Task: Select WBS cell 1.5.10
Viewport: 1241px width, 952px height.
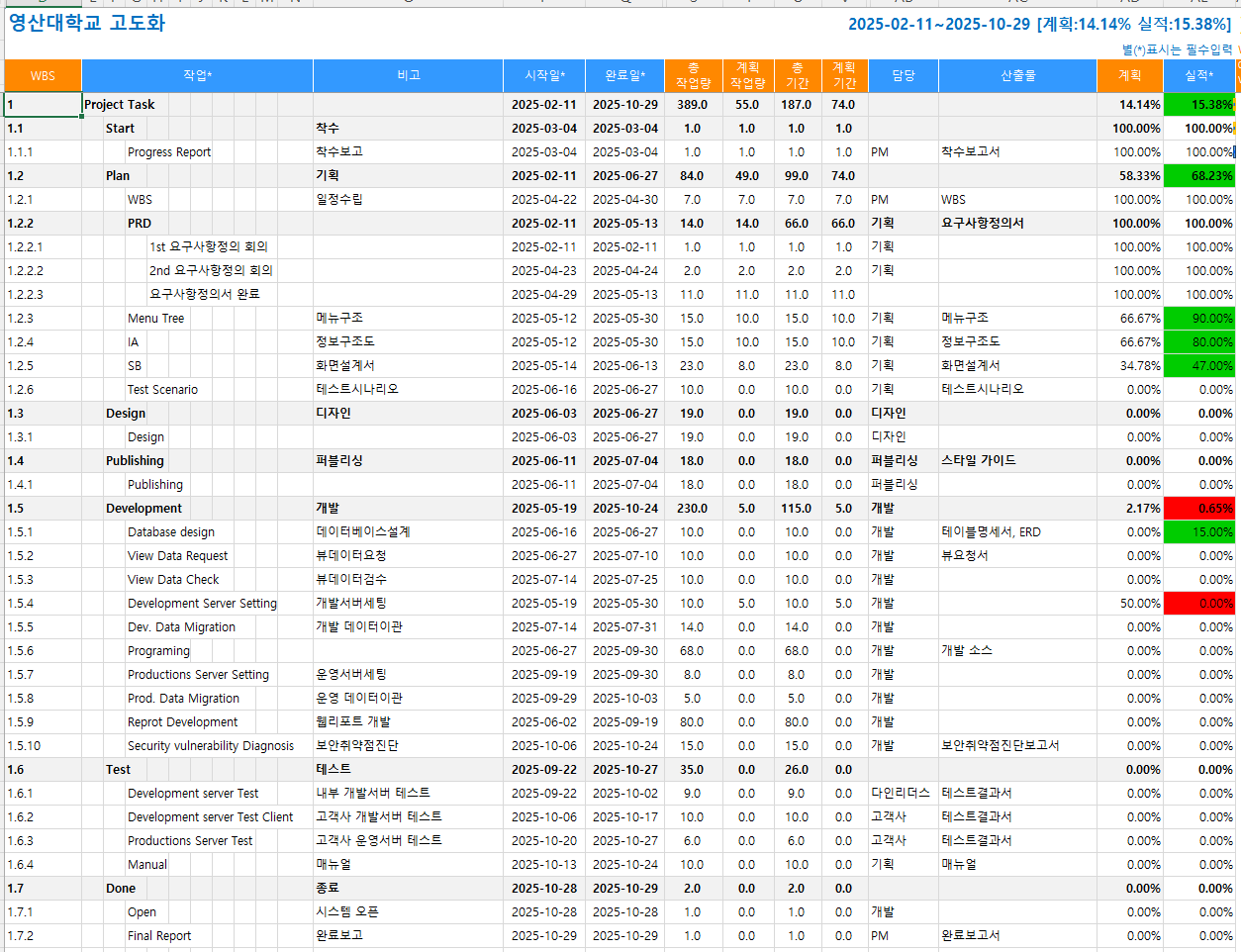Action: coord(25,746)
